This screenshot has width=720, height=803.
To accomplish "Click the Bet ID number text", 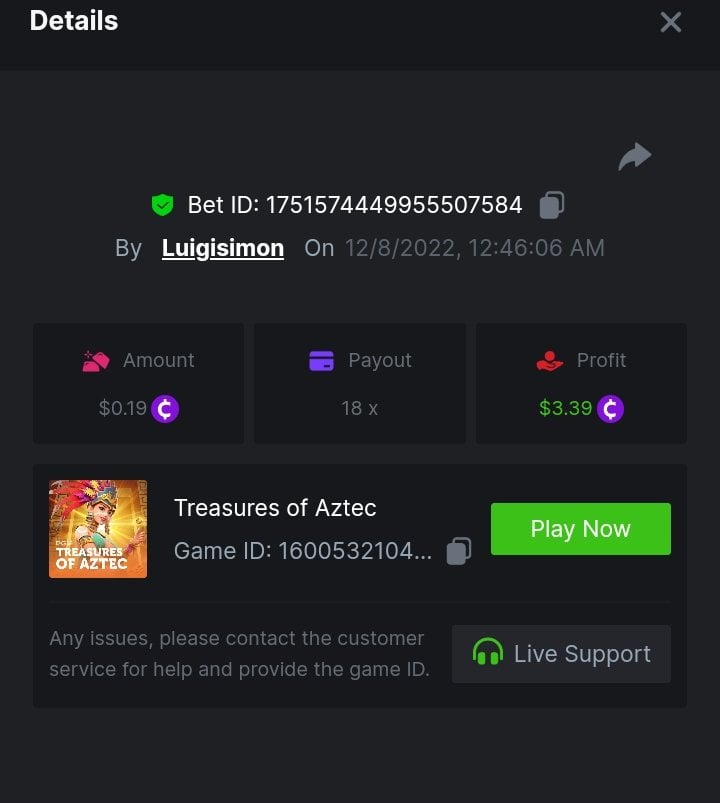I will [355, 205].
